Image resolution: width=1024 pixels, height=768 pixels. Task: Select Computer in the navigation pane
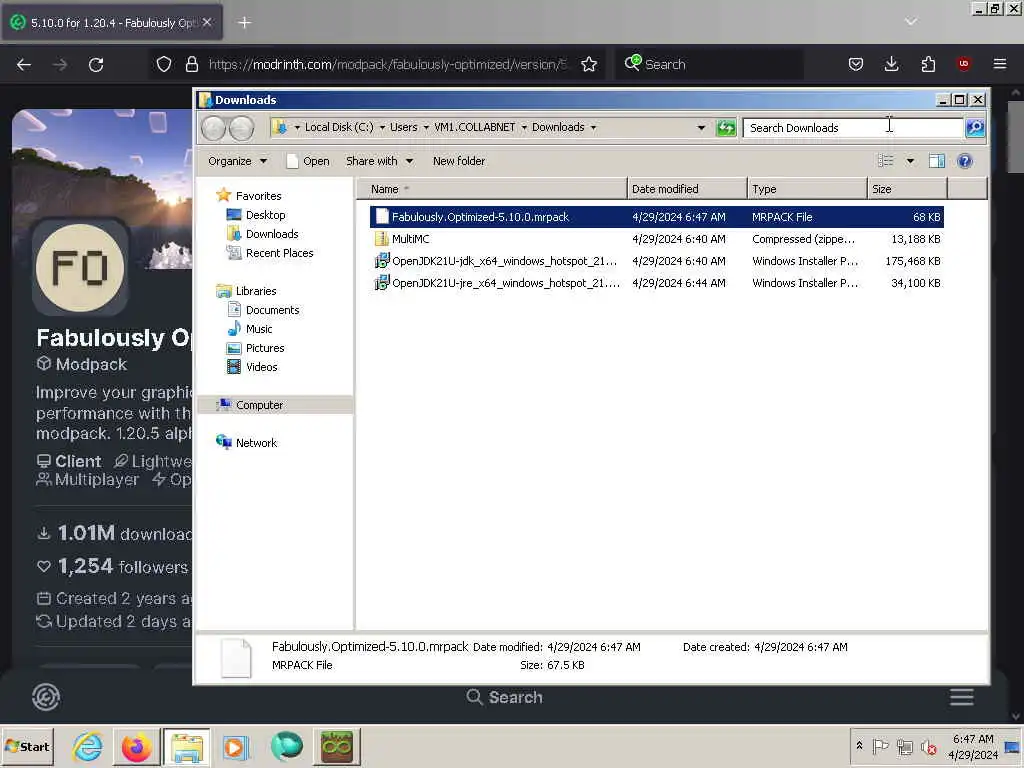pyautogui.click(x=276, y=405)
